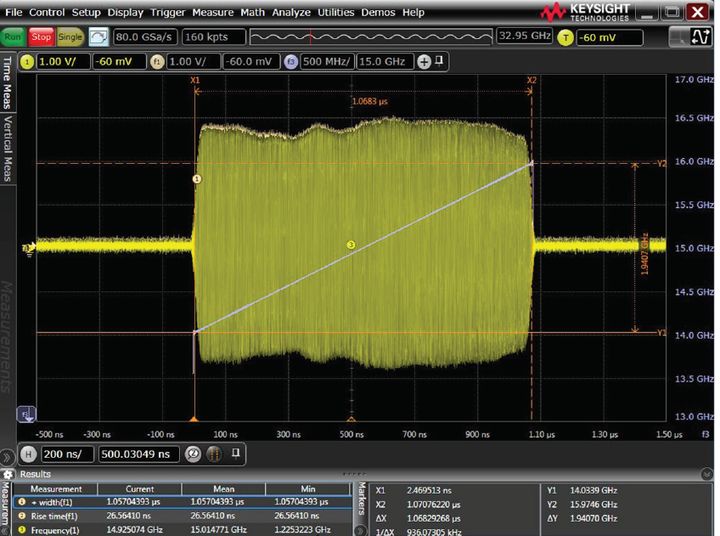
Task: Click the pin icon beside add channel
Action: pos(438,61)
